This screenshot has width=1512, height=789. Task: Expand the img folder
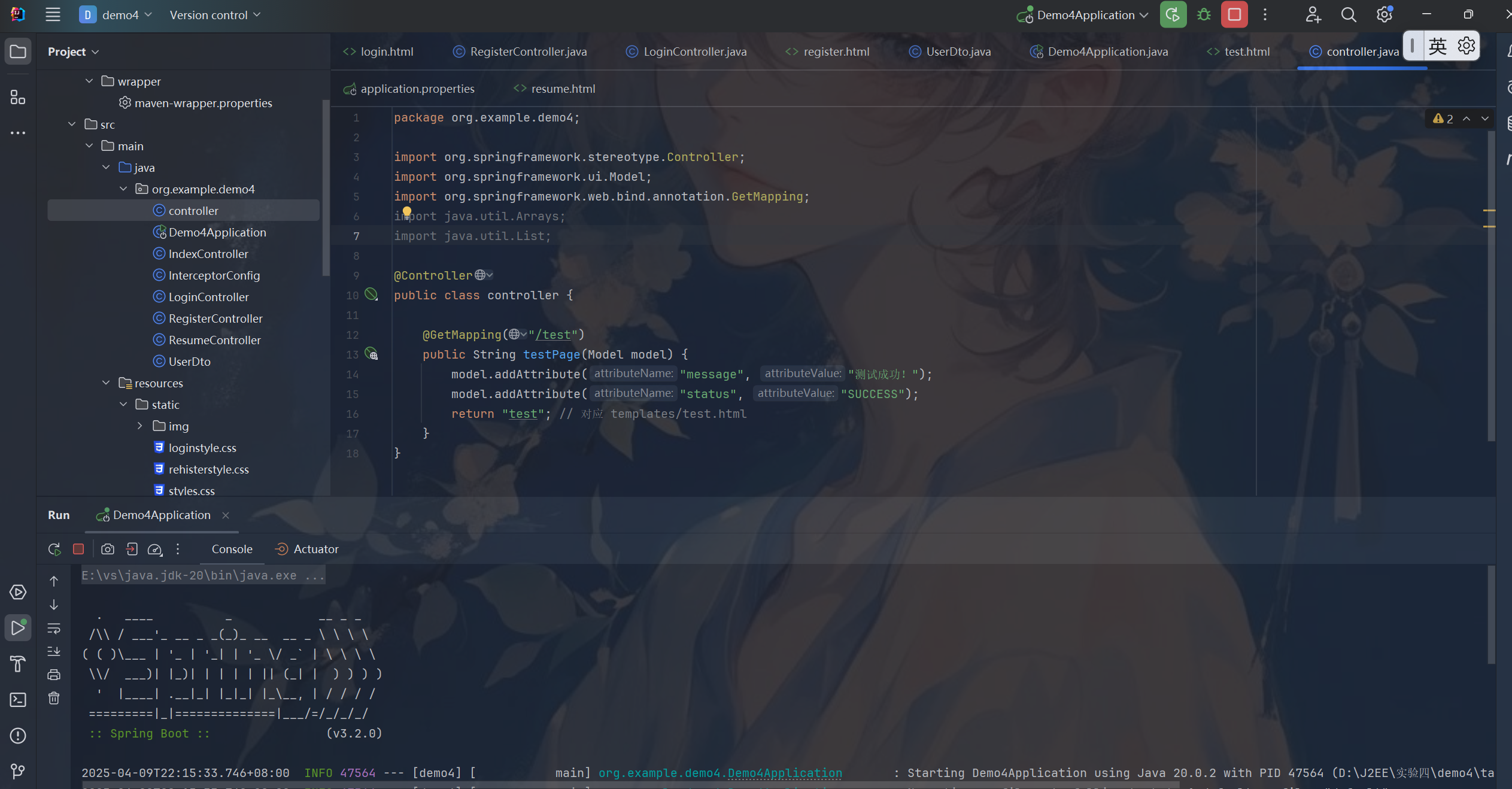point(140,426)
